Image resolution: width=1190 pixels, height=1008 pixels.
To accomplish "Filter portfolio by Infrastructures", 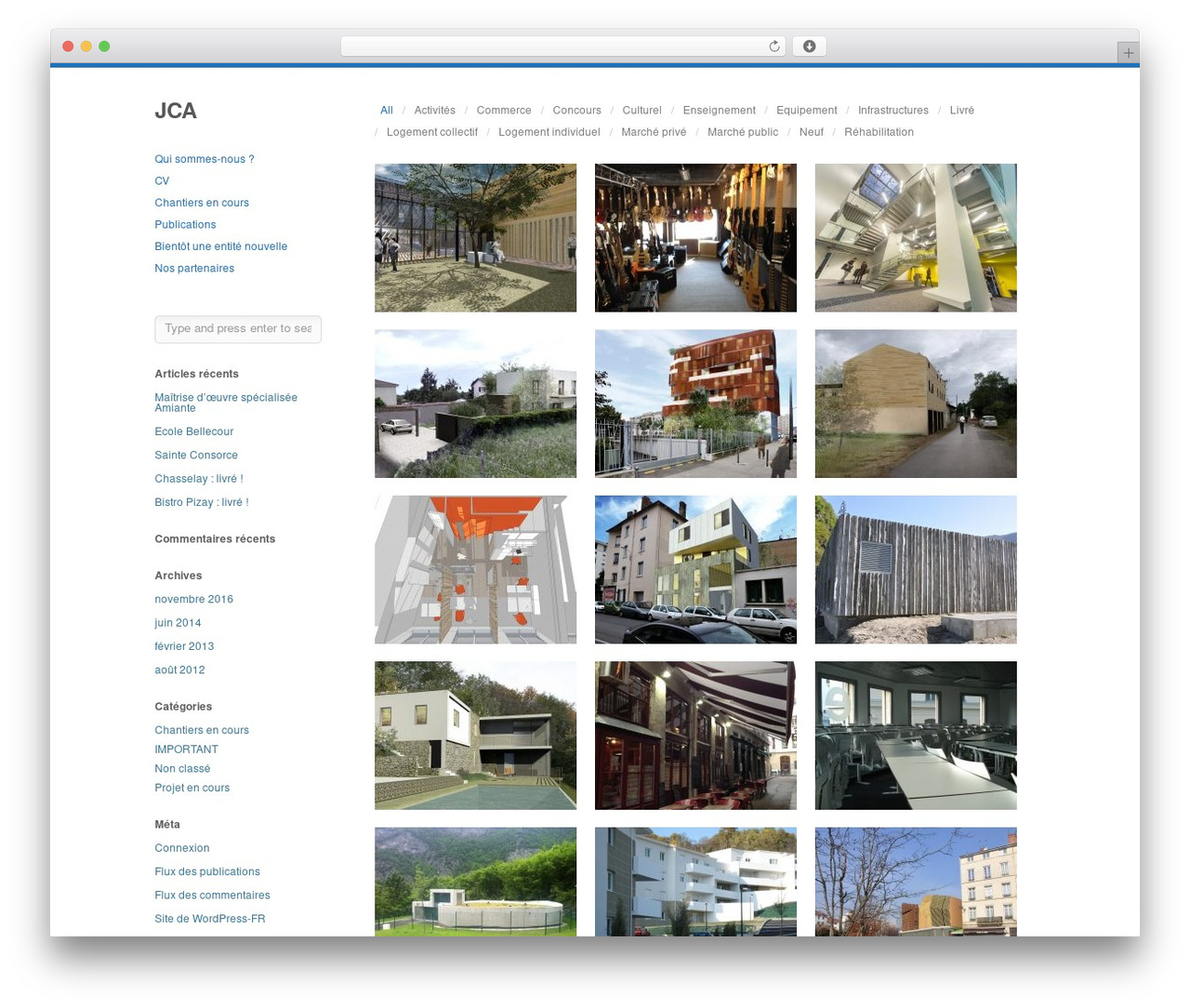I will pos(892,111).
